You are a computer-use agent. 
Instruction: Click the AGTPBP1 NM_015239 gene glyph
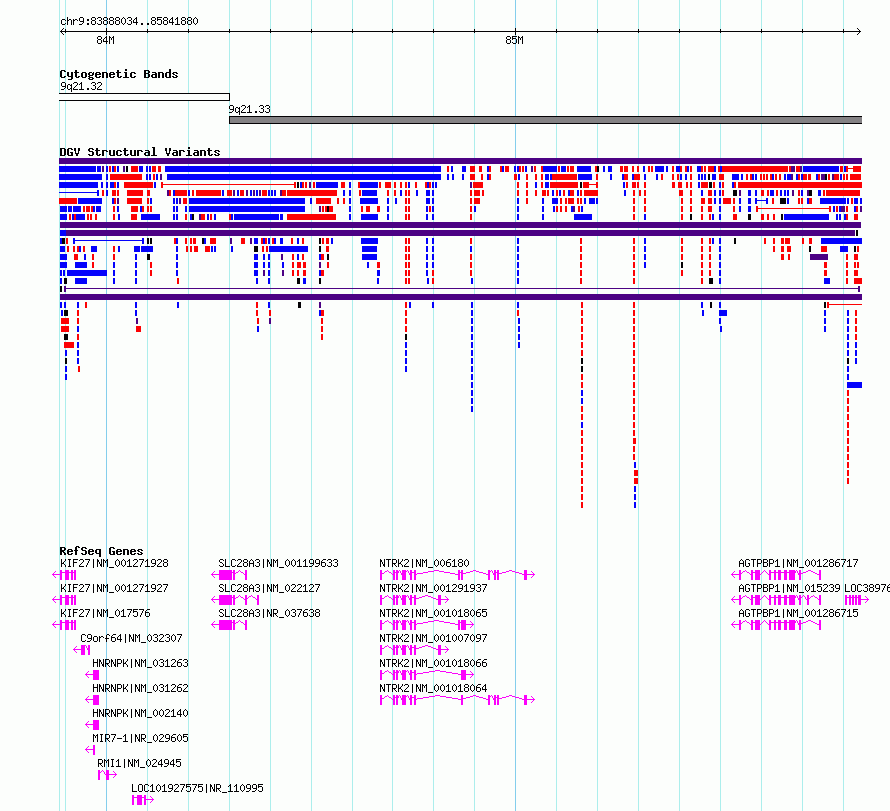coord(776,600)
